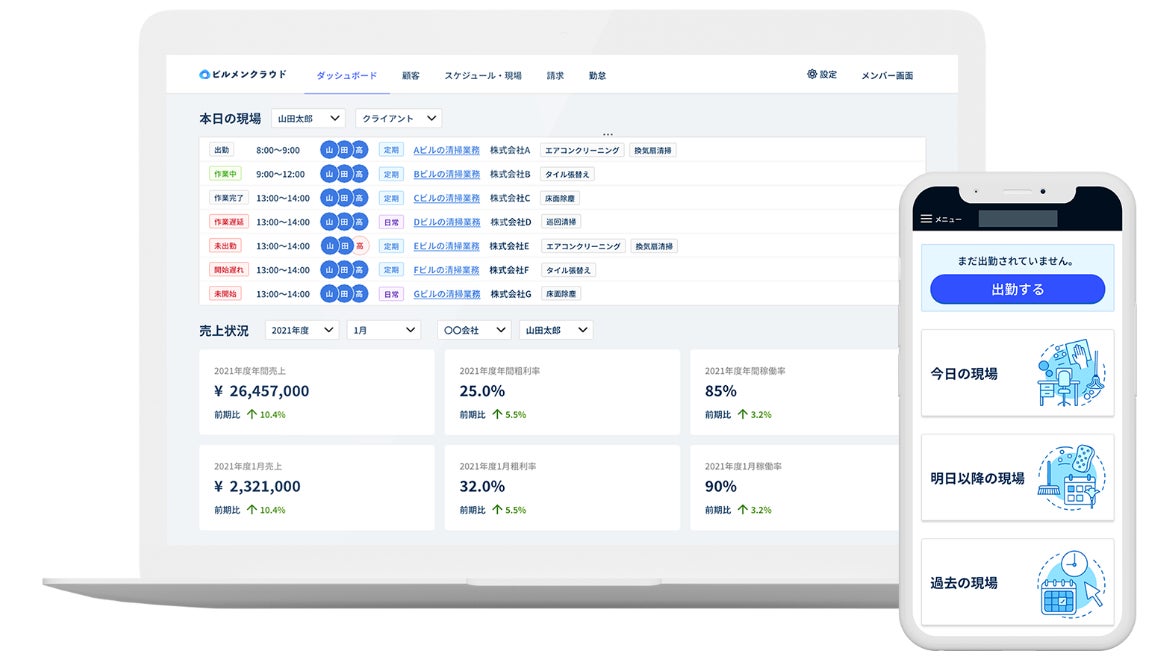Click the 未開始 status badge

(225, 294)
